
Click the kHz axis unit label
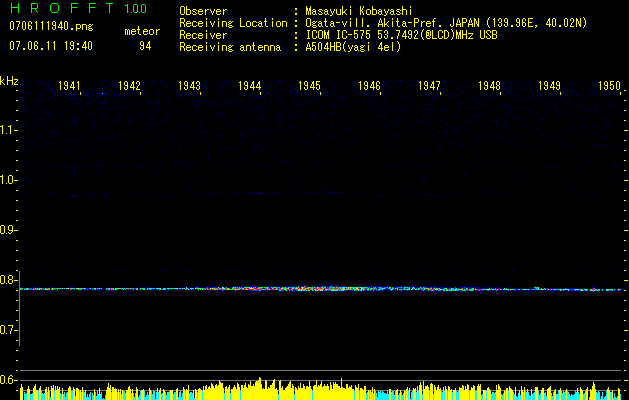(x=9, y=81)
